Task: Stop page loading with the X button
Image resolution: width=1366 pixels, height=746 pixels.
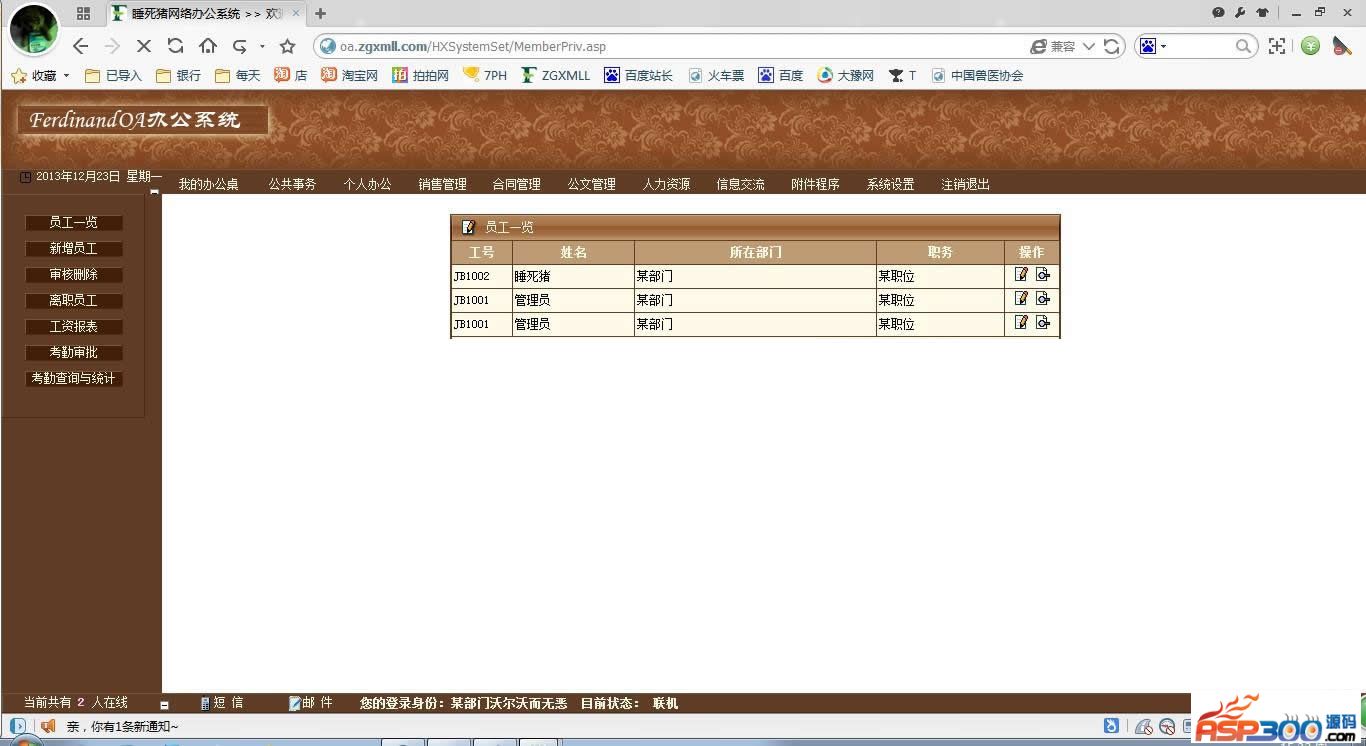Action: tap(143, 46)
